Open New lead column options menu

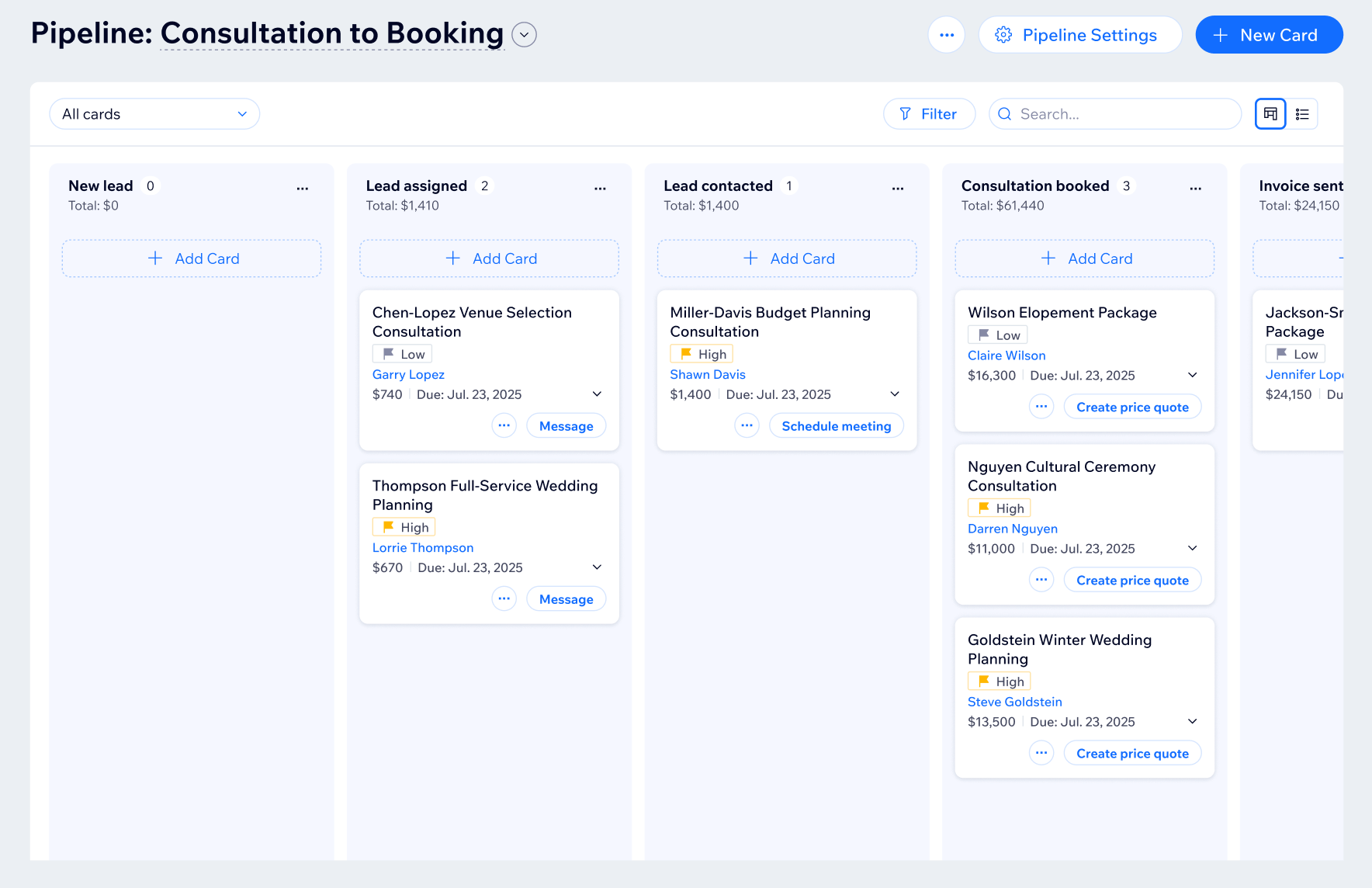click(302, 188)
